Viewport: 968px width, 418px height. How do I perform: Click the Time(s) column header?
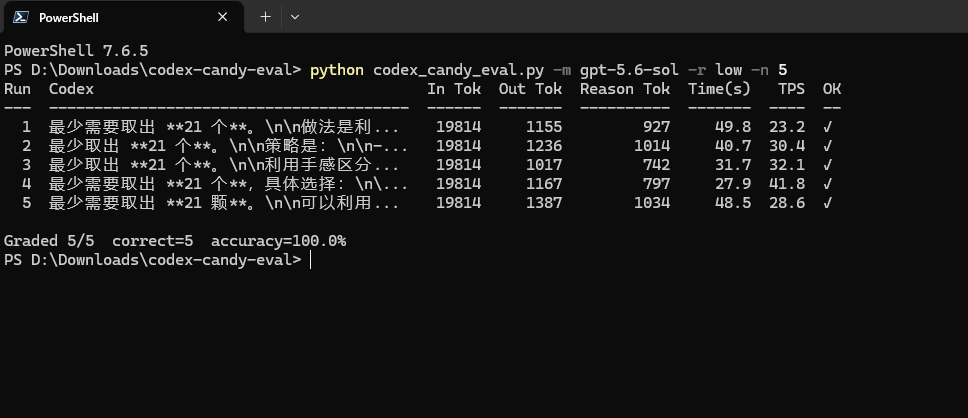tap(720, 89)
